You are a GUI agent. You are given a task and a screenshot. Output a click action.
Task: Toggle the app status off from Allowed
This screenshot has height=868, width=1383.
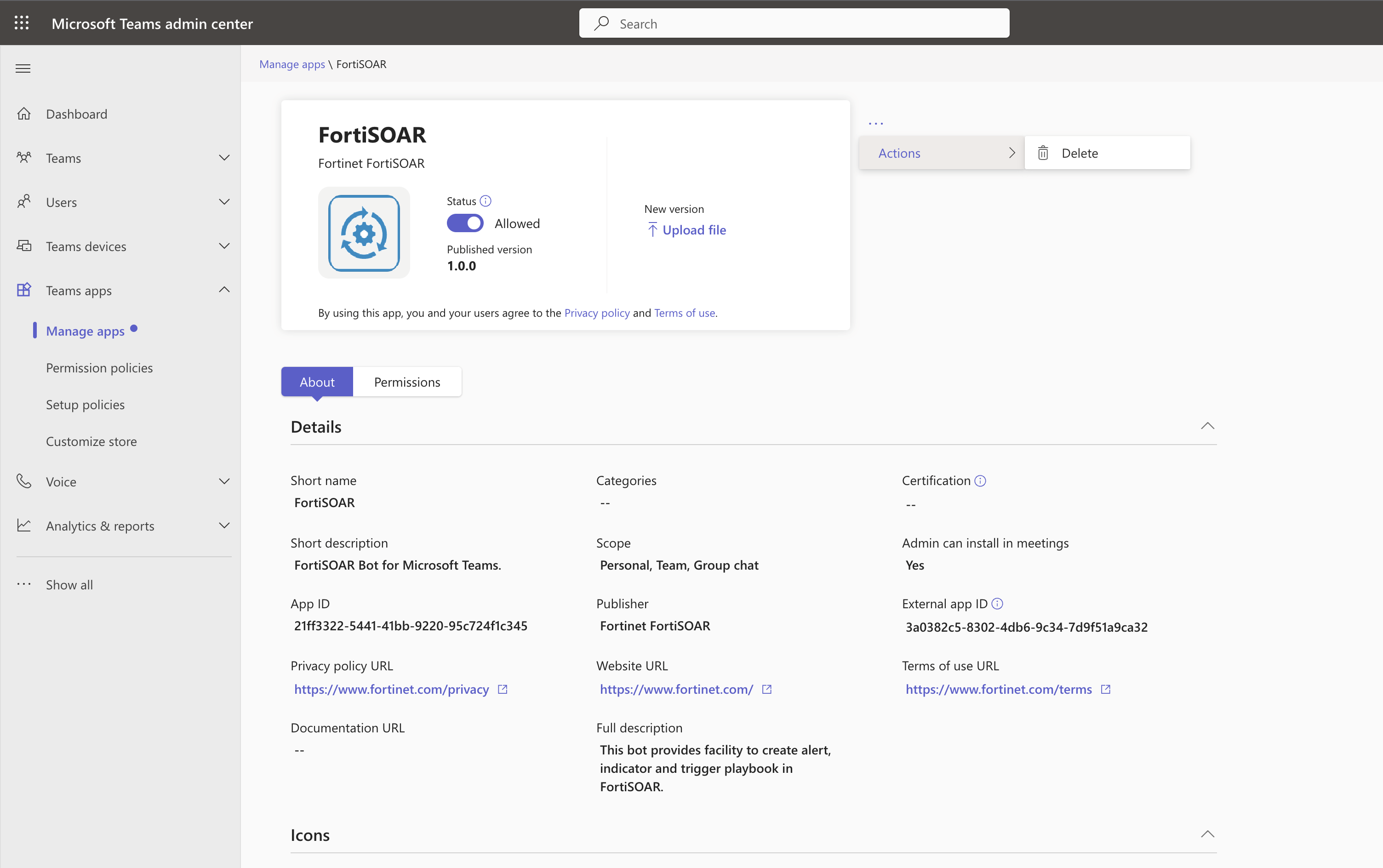point(466,223)
